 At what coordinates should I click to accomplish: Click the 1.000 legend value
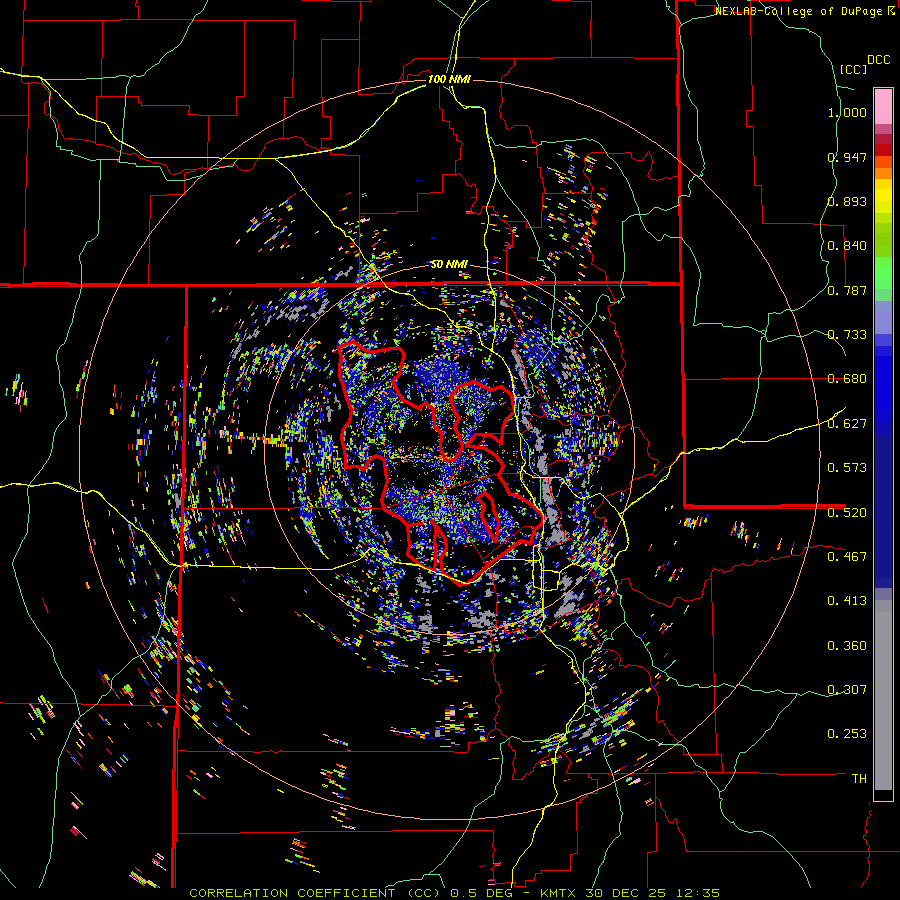(x=847, y=112)
